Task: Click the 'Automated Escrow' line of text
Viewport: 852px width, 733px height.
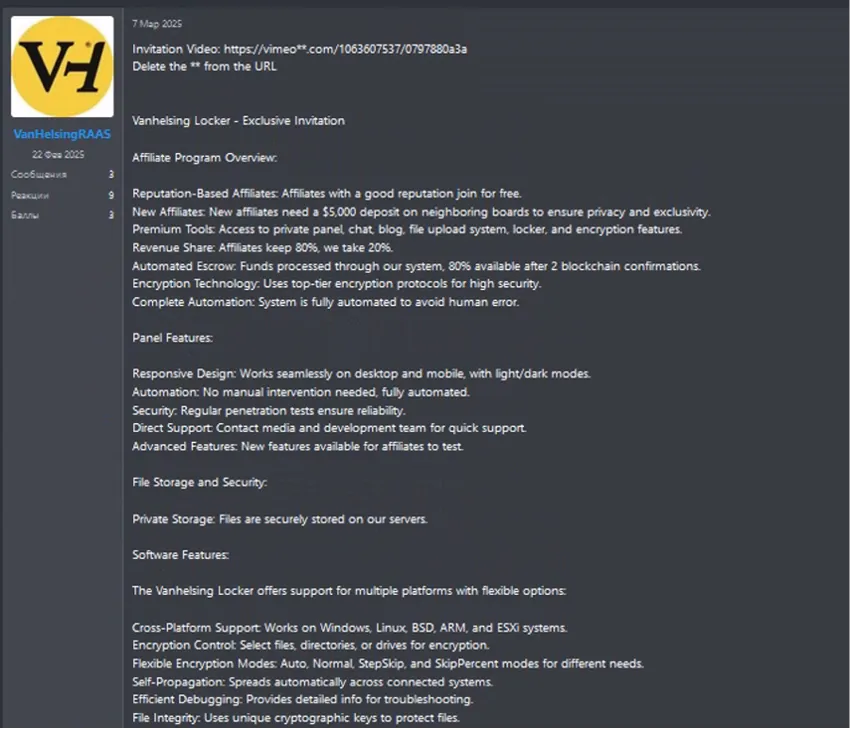Action: tap(416, 266)
